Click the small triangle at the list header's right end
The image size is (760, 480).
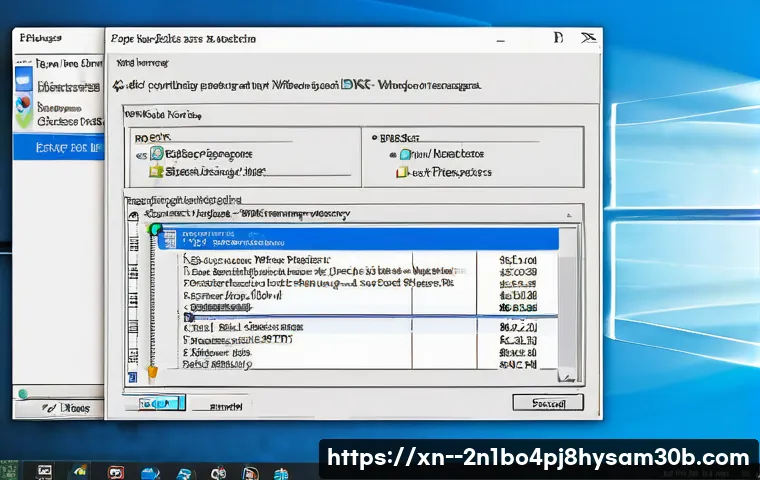tap(569, 215)
